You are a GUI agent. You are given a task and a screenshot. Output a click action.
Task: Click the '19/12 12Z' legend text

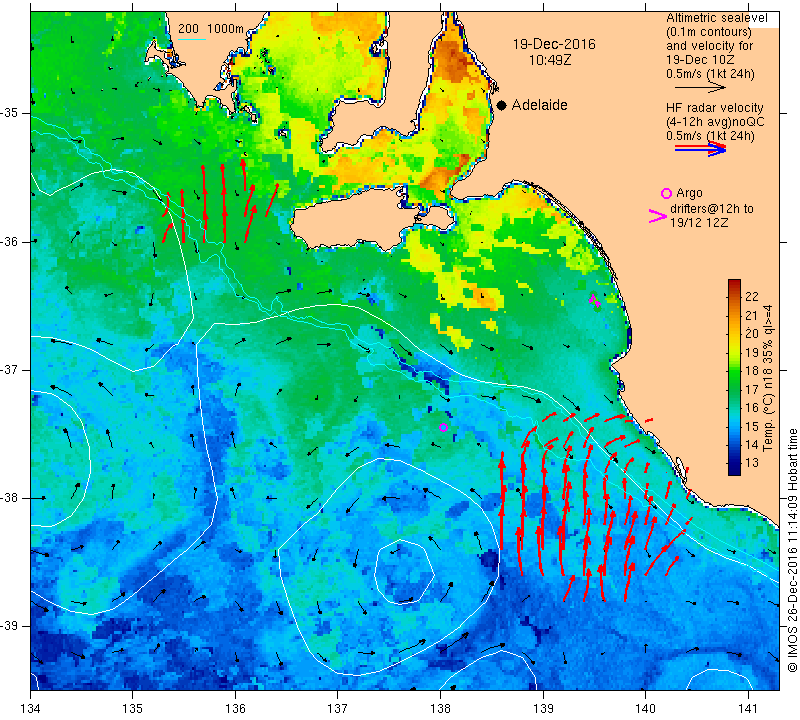point(698,223)
